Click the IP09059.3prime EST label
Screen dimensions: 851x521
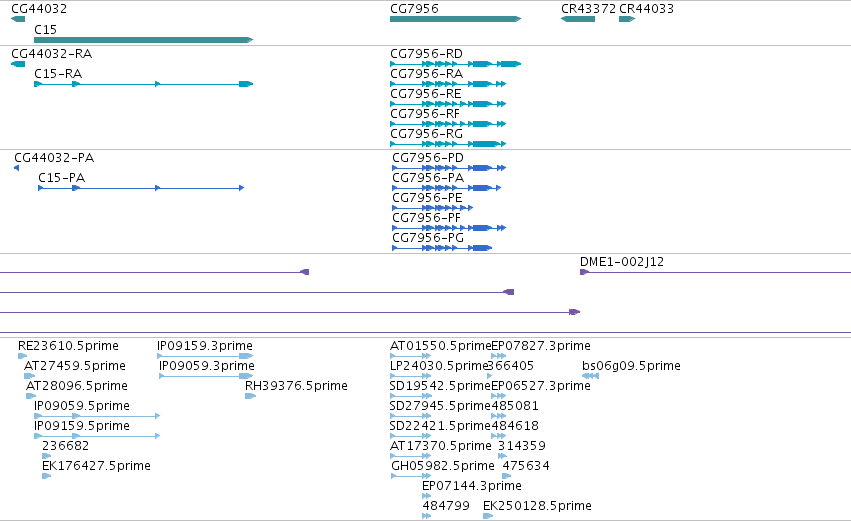tap(207, 366)
